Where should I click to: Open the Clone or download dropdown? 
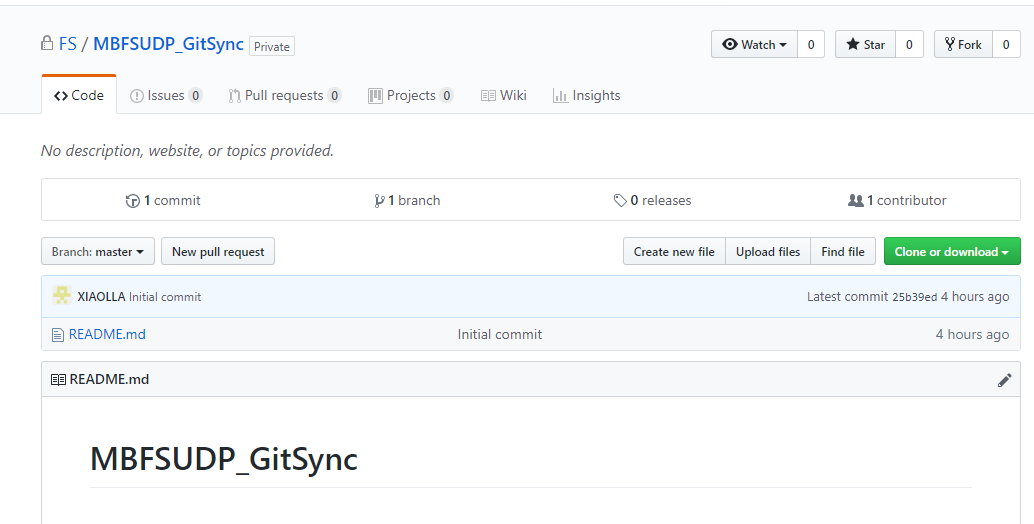[x=951, y=252]
